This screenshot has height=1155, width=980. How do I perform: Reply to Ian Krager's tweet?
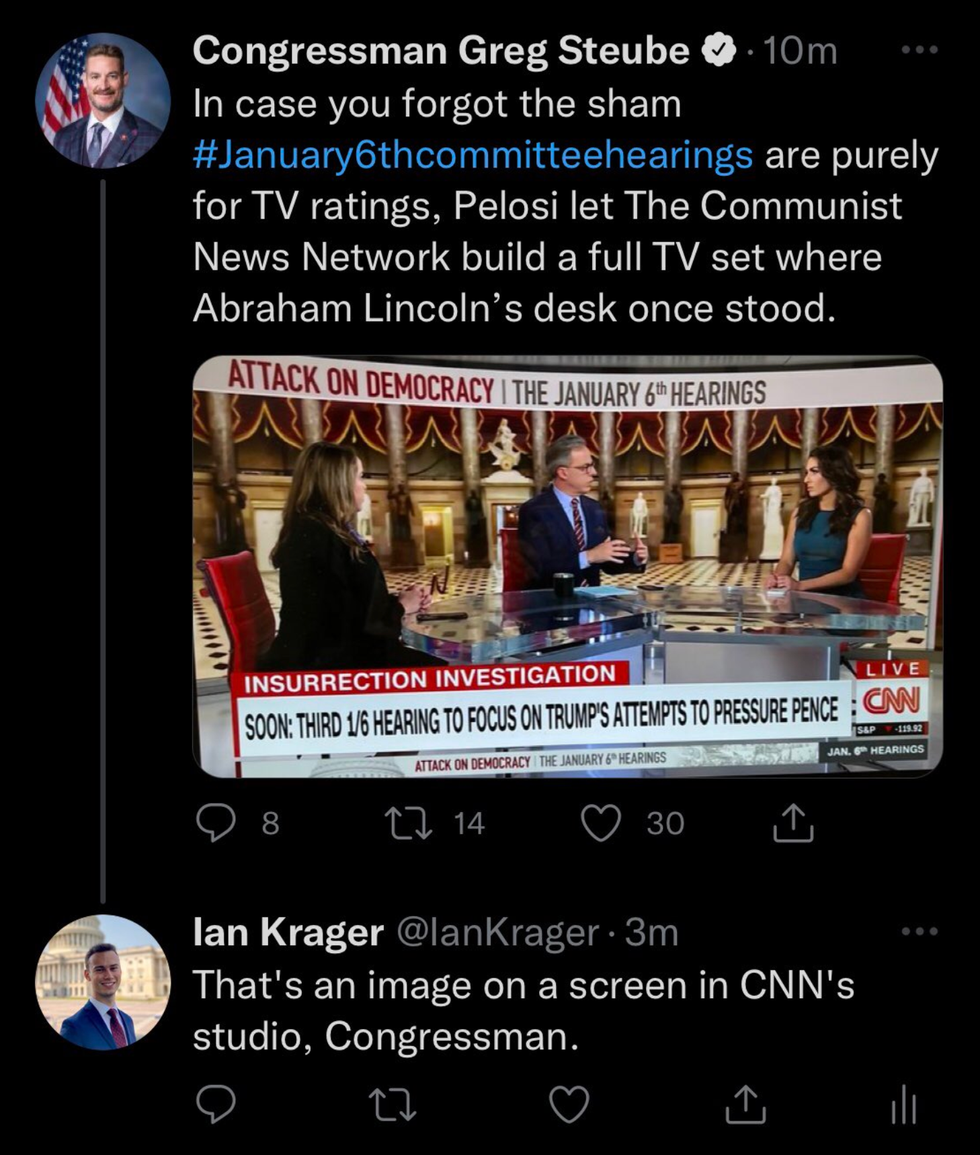click(215, 1104)
